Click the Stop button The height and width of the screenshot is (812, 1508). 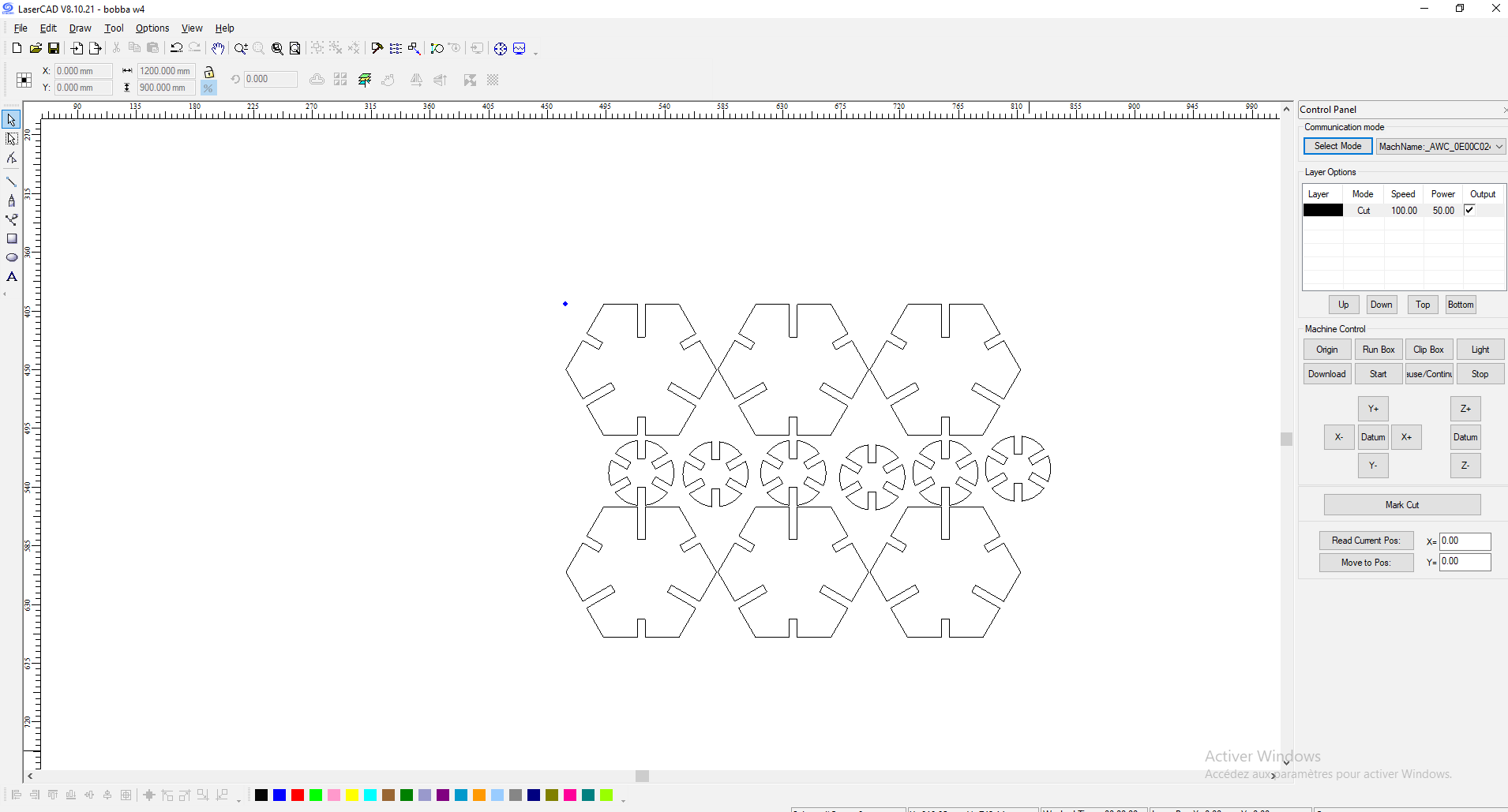click(x=1480, y=374)
